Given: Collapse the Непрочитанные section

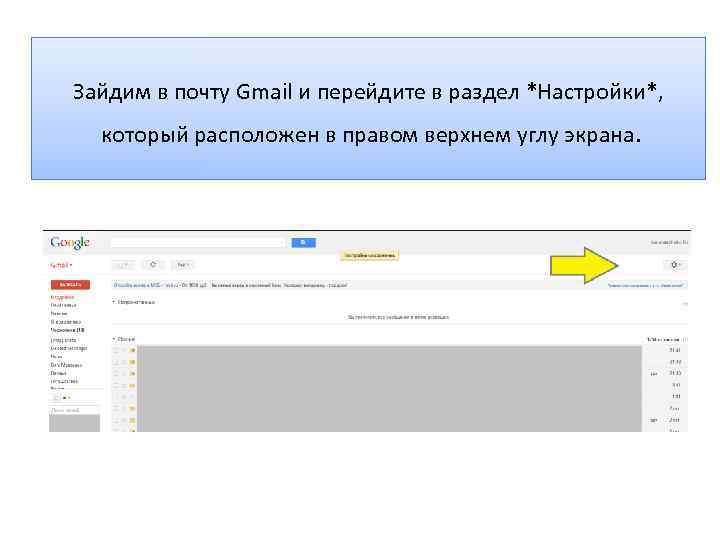Looking at the screenshot, I should tap(134, 302).
